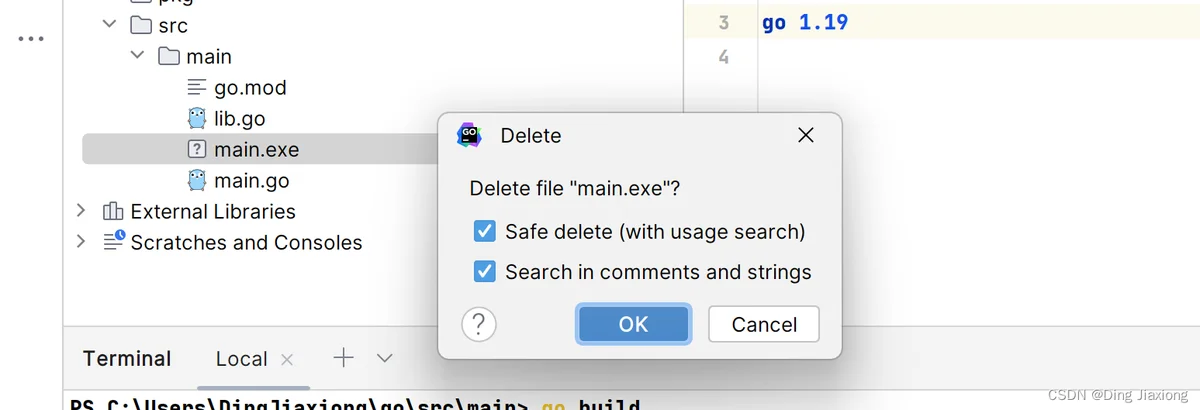Uncheck Search in comments and strings

coord(484,271)
